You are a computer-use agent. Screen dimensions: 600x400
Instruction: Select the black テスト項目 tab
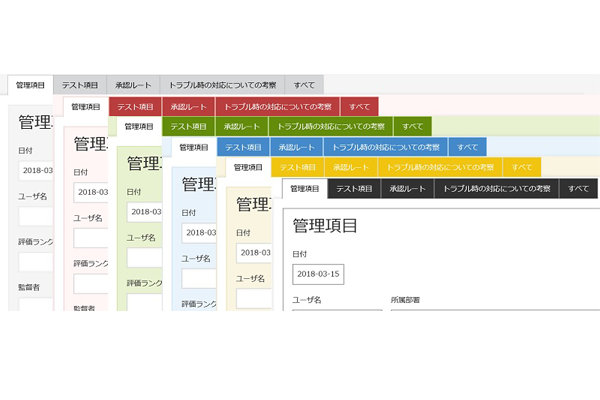pyautogui.click(x=355, y=188)
